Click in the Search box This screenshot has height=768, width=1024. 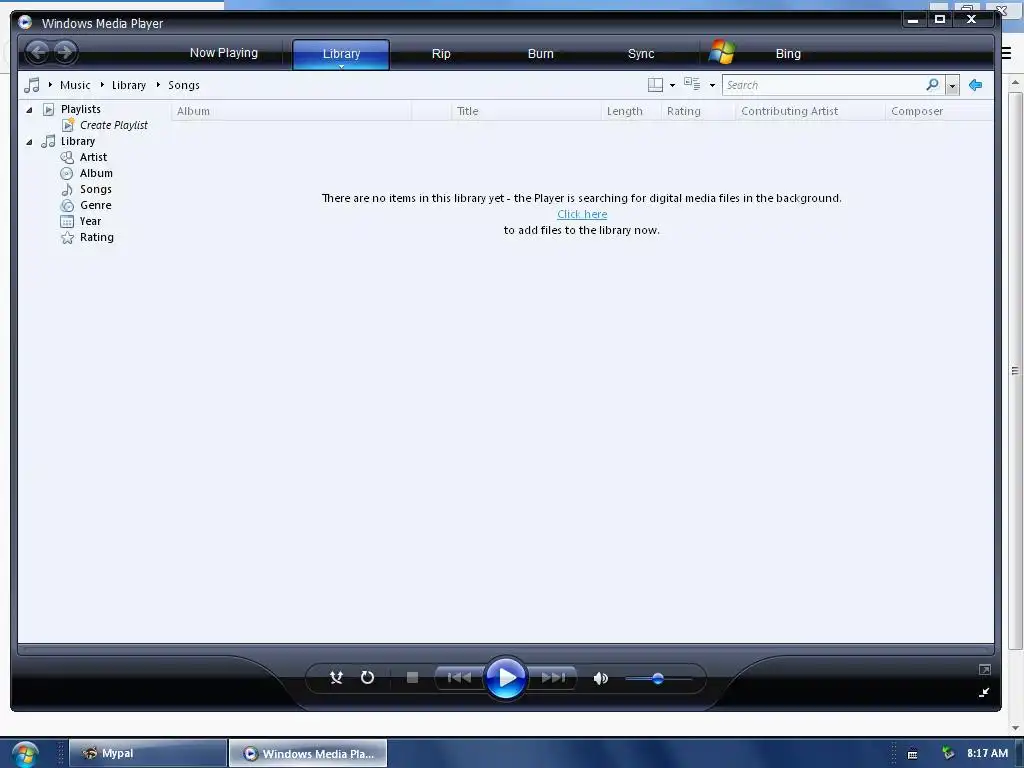824,85
